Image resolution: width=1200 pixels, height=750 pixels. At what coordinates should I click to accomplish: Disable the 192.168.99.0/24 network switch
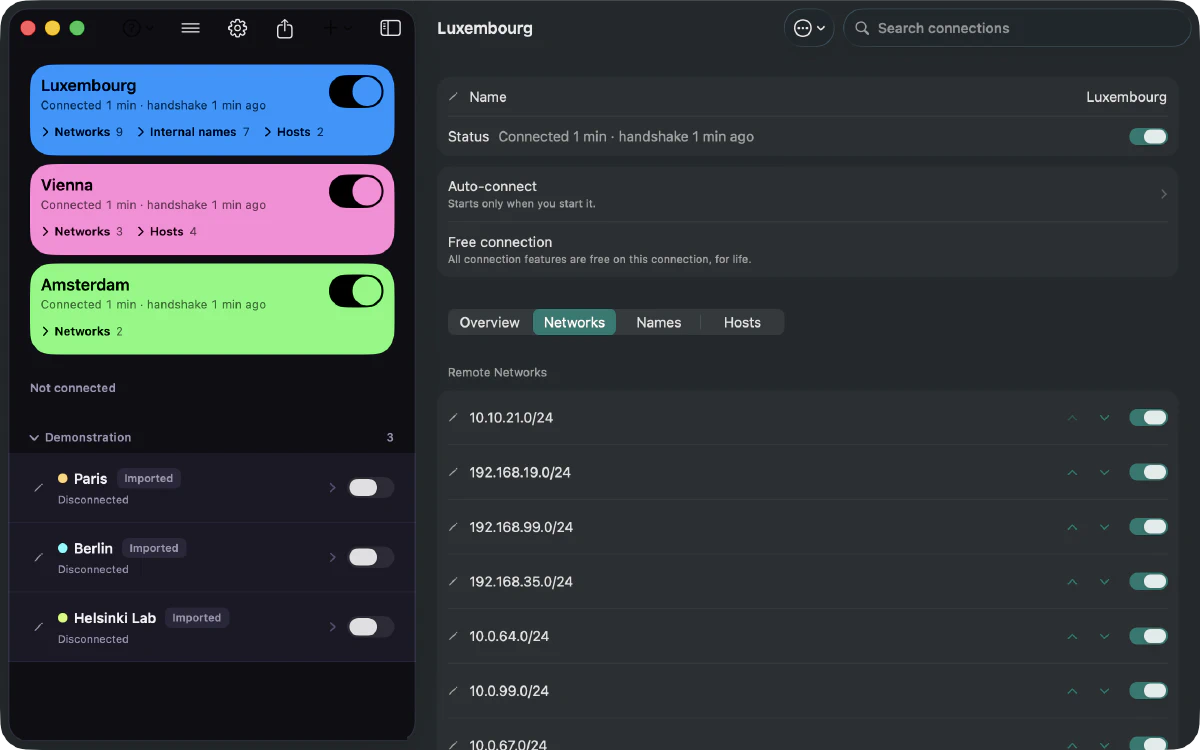point(1148,527)
